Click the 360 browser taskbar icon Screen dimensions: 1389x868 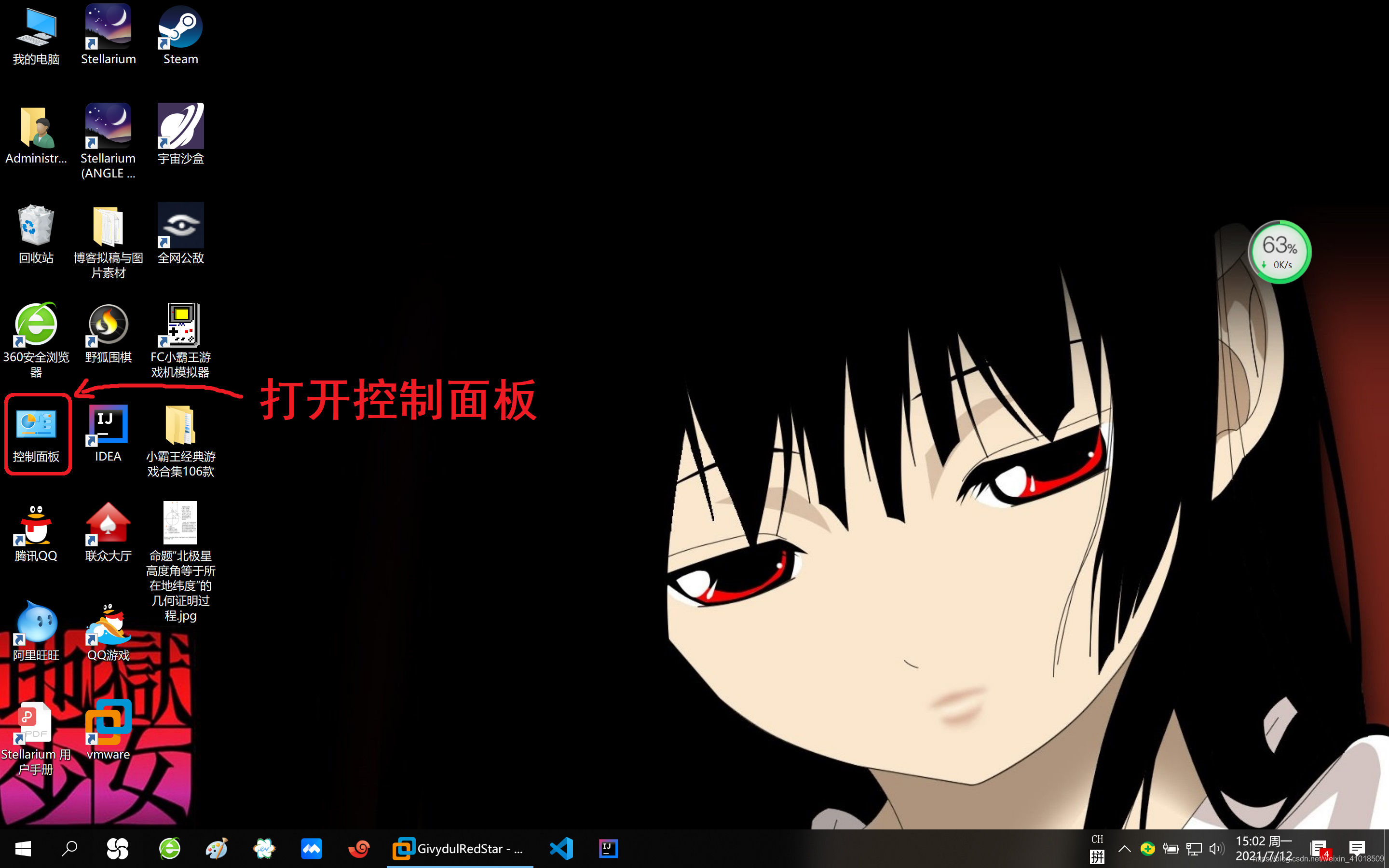tap(169, 848)
